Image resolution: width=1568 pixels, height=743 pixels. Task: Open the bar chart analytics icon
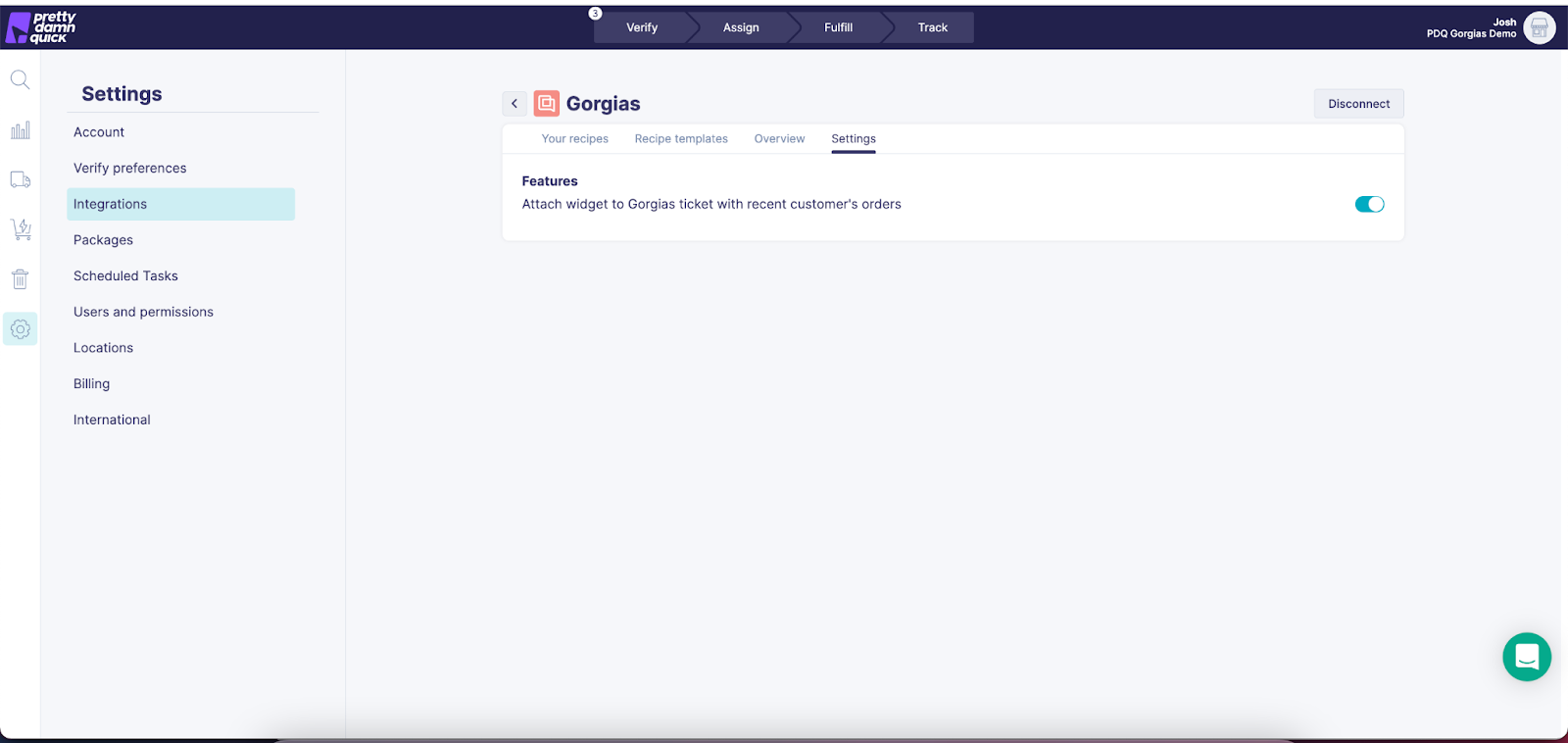pos(20,129)
